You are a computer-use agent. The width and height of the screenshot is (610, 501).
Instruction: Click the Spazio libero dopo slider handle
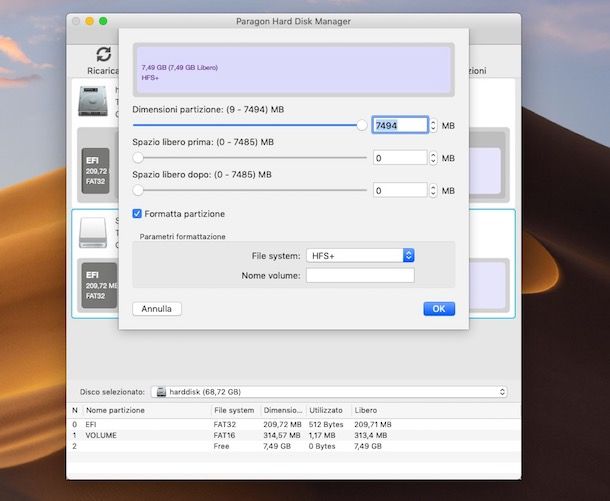point(138,190)
